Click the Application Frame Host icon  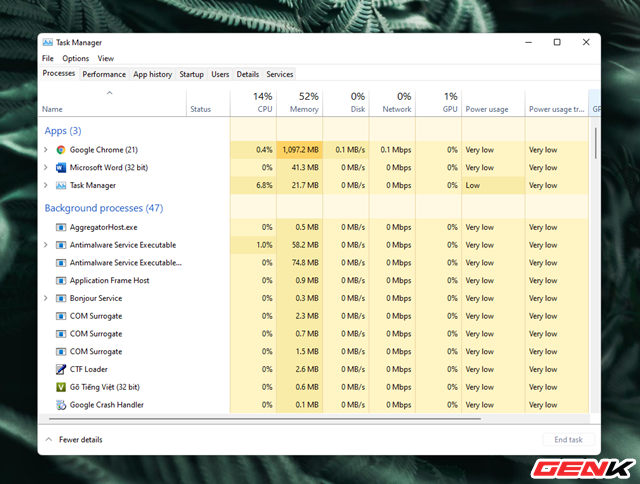[61, 280]
